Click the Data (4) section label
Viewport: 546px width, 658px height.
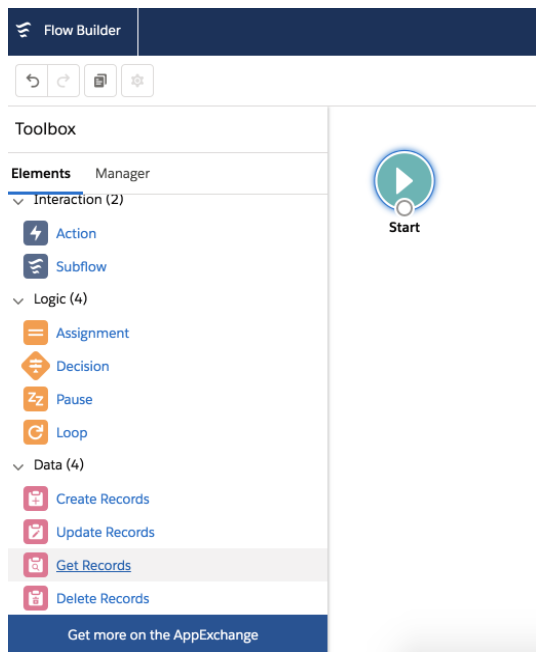pyautogui.click(x=59, y=465)
